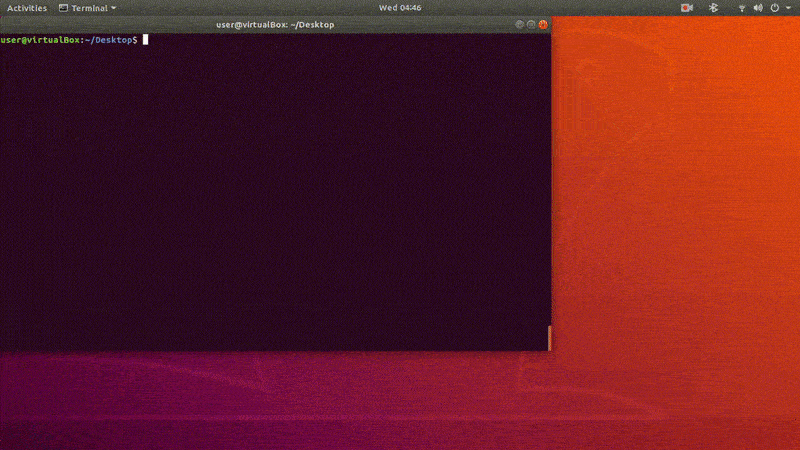Click the terminal title user@virtualBox: ~/Desktop
Screen dimensions: 800x450
[275, 24]
